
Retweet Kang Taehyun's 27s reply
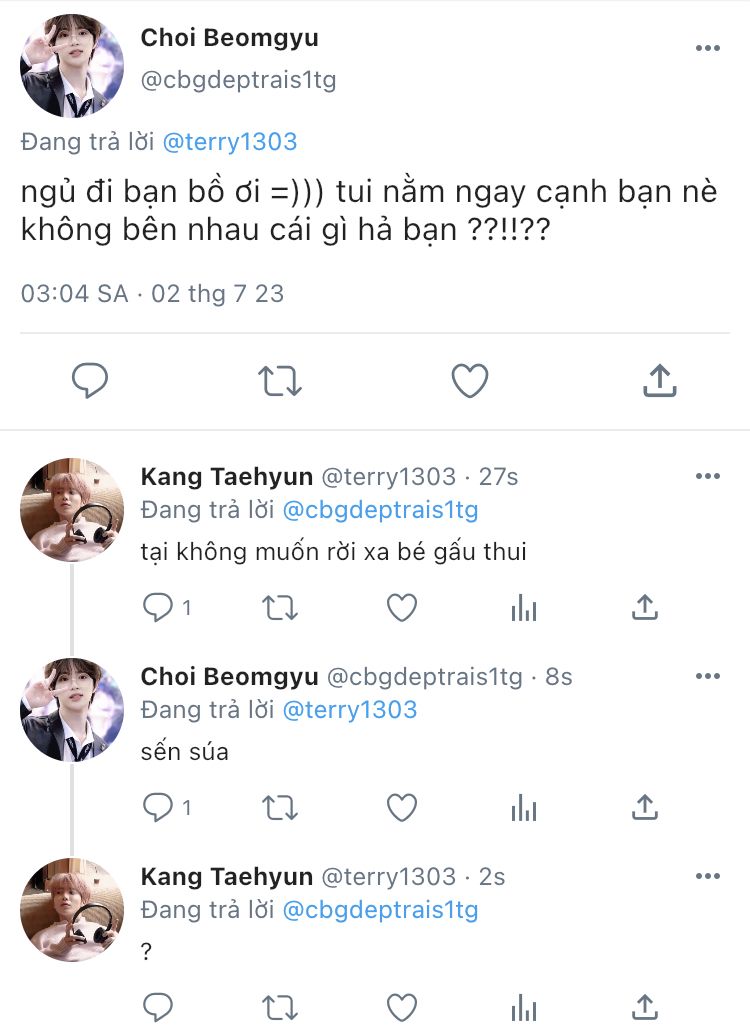click(280, 607)
